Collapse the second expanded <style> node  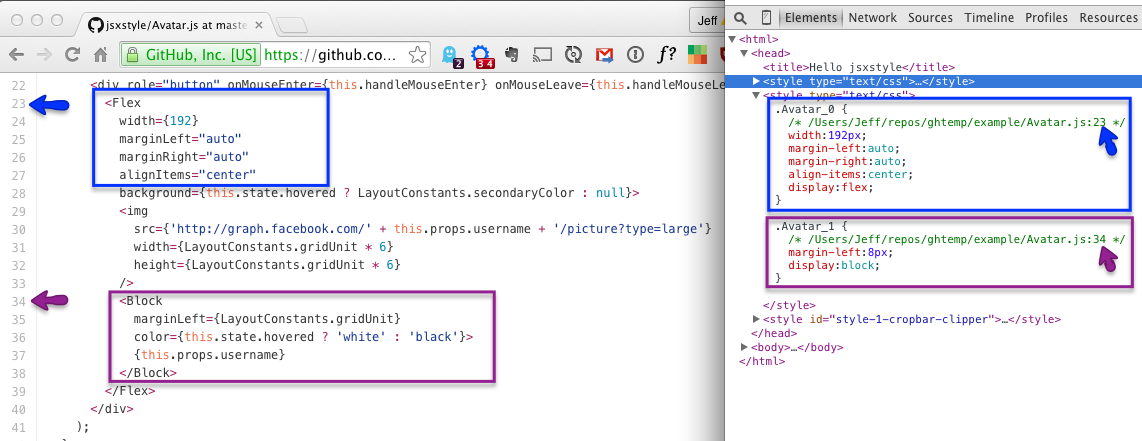757,95
